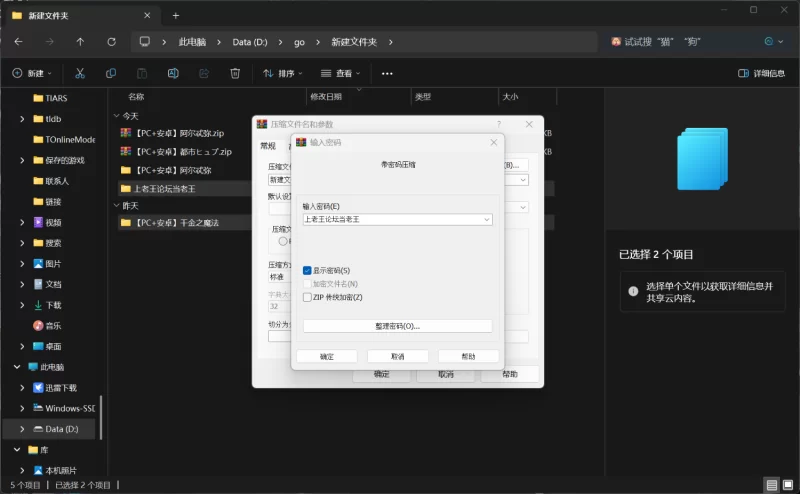Click 帮助 in the password dialog
This screenshot has height=494, width=800.
tap(468, 356)
